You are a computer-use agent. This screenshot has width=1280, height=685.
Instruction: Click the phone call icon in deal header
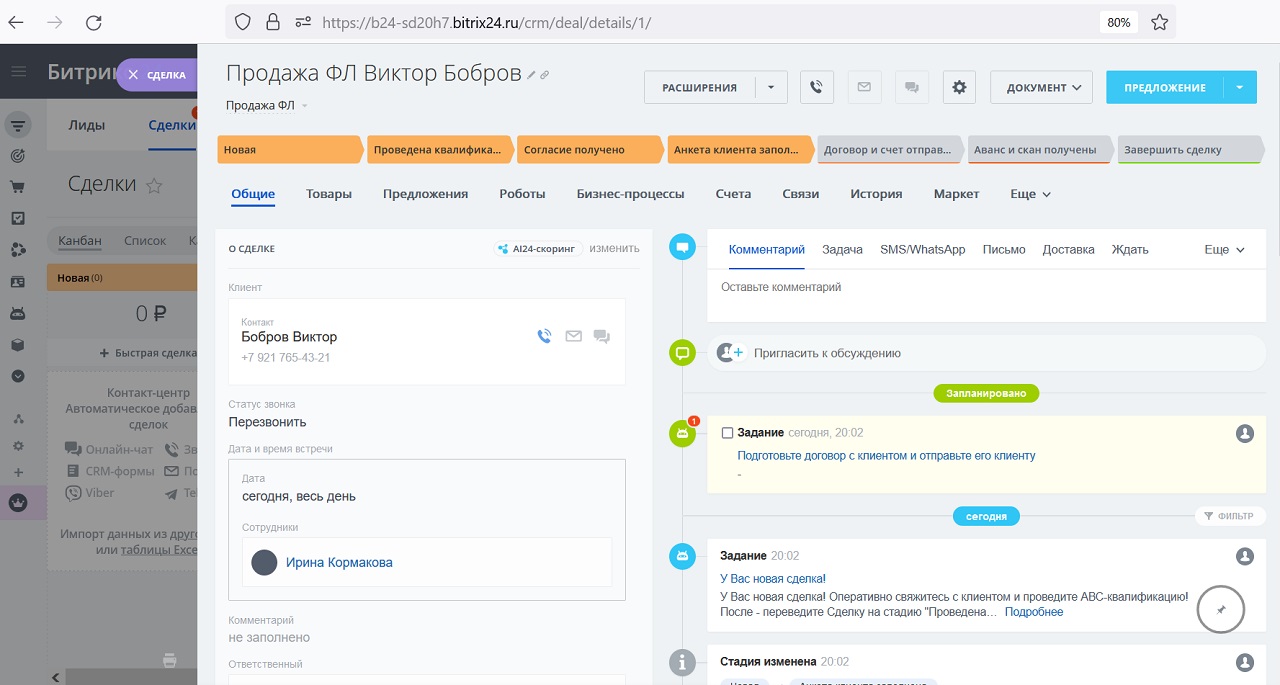click(816, 87)
